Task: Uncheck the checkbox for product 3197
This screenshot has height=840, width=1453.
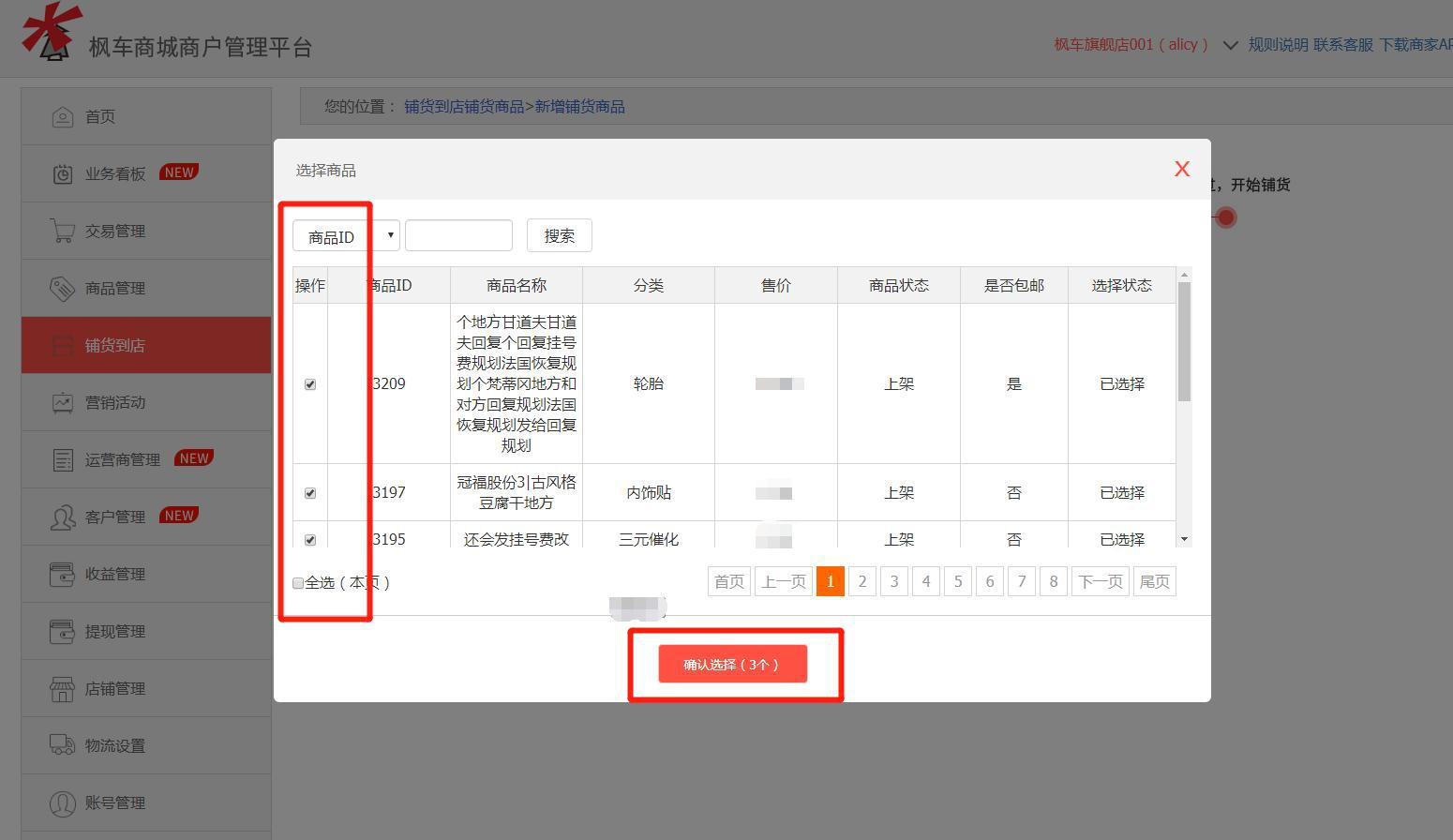Action: click(x=310, y=493)
